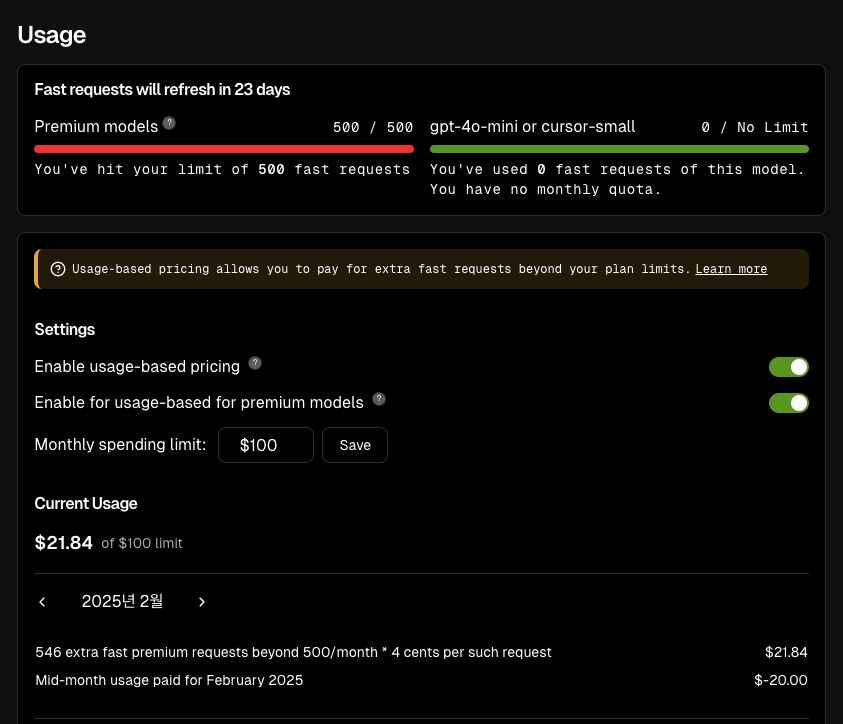Click the 0 / No Limit counter

click(x=754, y=127)
